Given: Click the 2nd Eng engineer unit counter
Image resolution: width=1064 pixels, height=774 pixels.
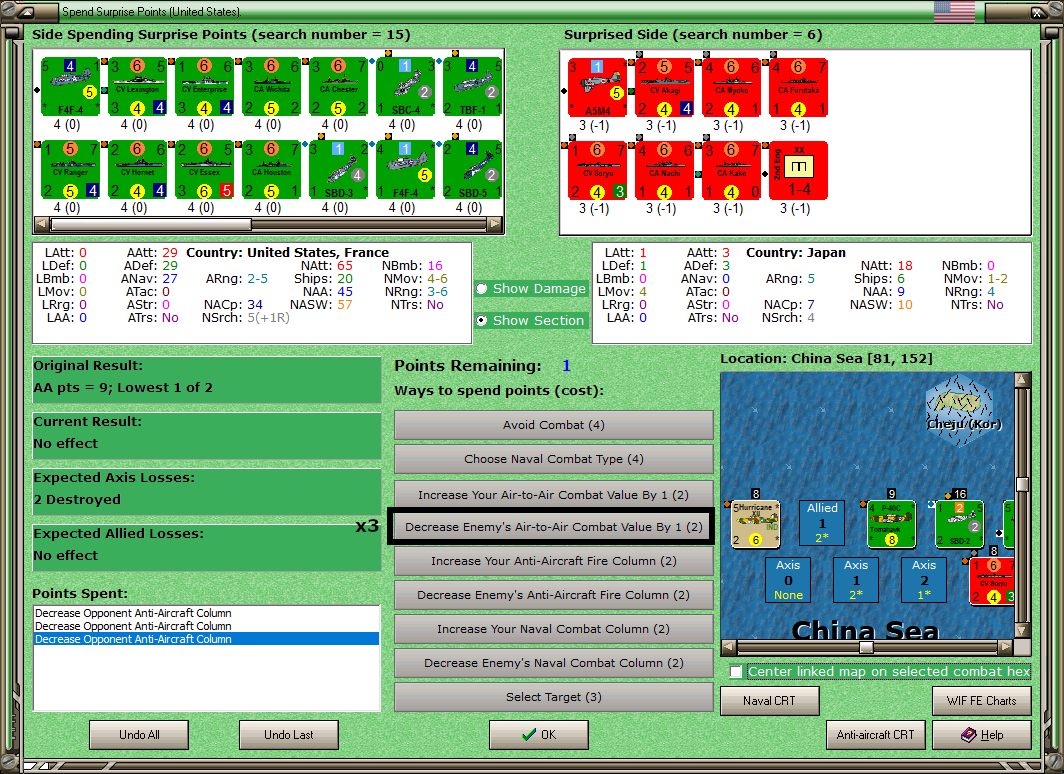Looking at the screenshot, I should pyautogui.click(x=799, y=170).
